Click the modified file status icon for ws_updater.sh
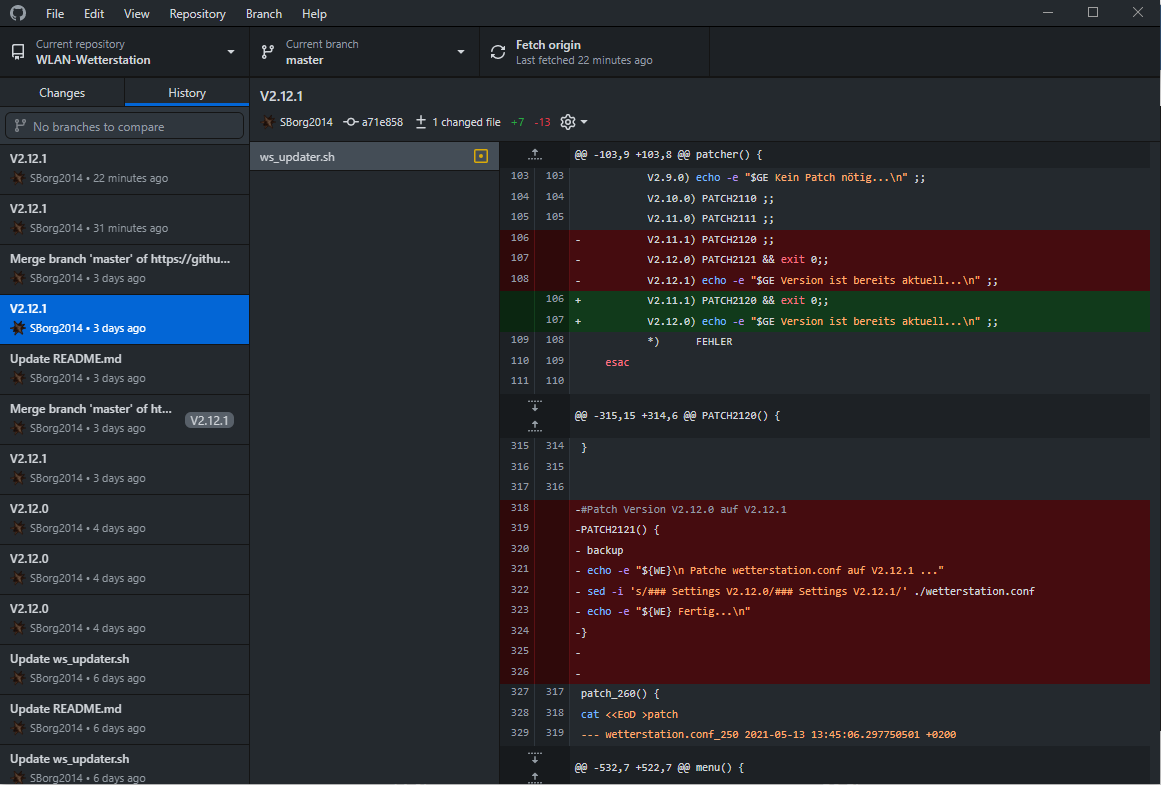 [x=481, y=157]
